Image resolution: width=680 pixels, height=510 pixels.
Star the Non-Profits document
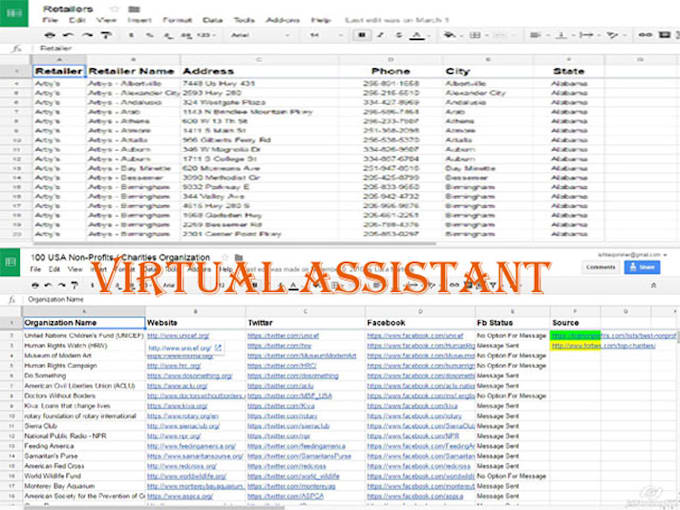tap(224, 258)
